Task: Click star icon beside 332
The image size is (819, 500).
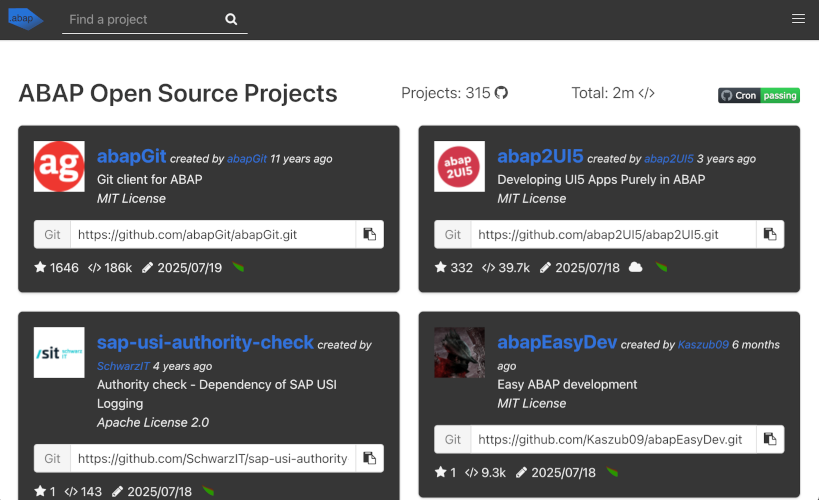Action: [440, 268]
